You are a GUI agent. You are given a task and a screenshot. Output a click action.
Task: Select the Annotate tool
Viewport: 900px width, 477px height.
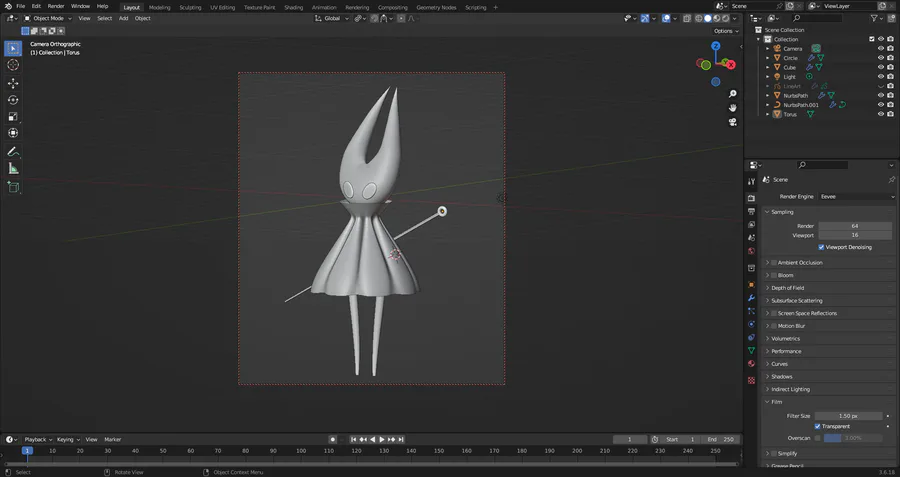pos(13,152)
